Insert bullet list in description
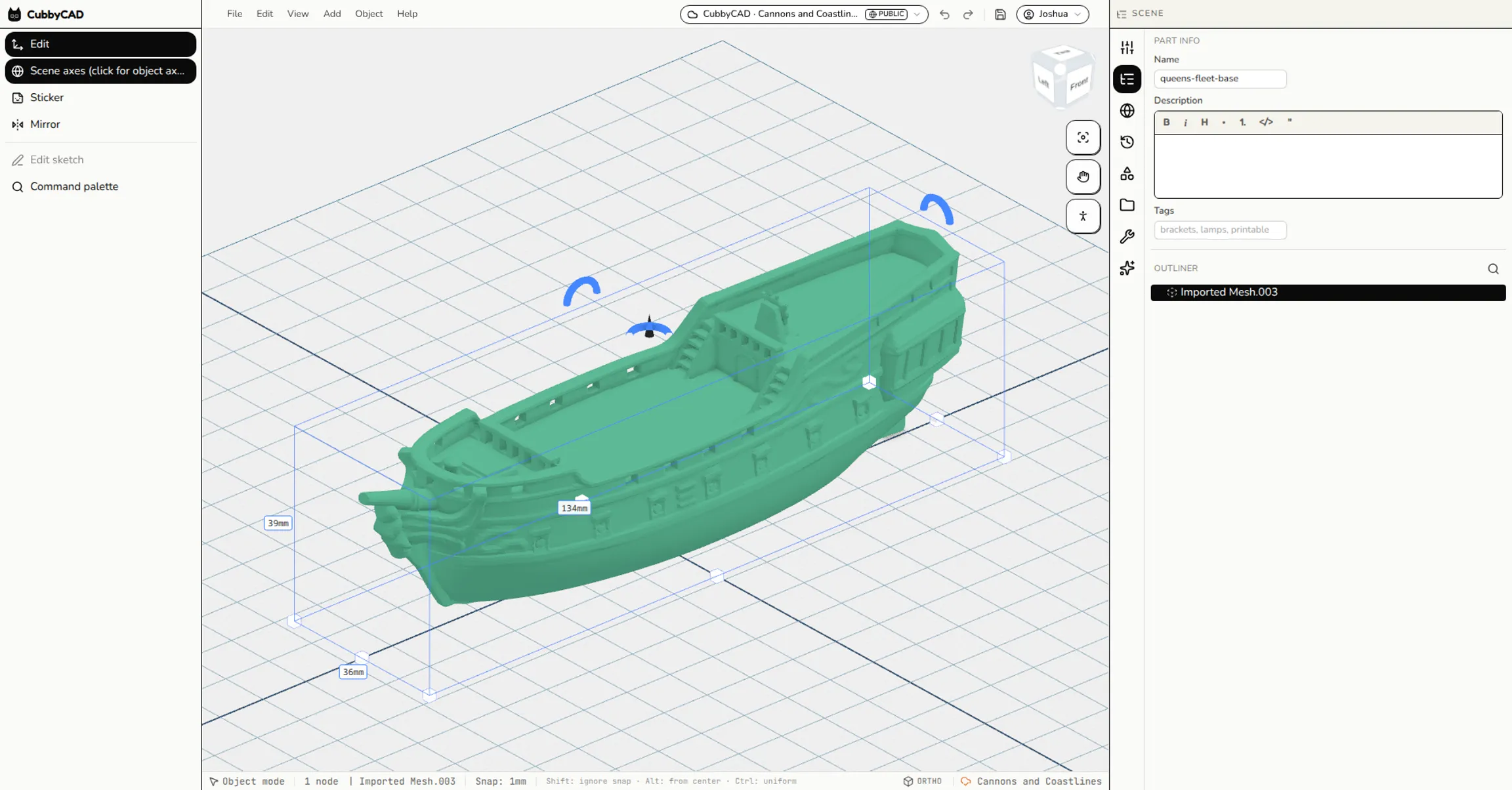Screen dimensions: 1512x790 click(1223, 122)
